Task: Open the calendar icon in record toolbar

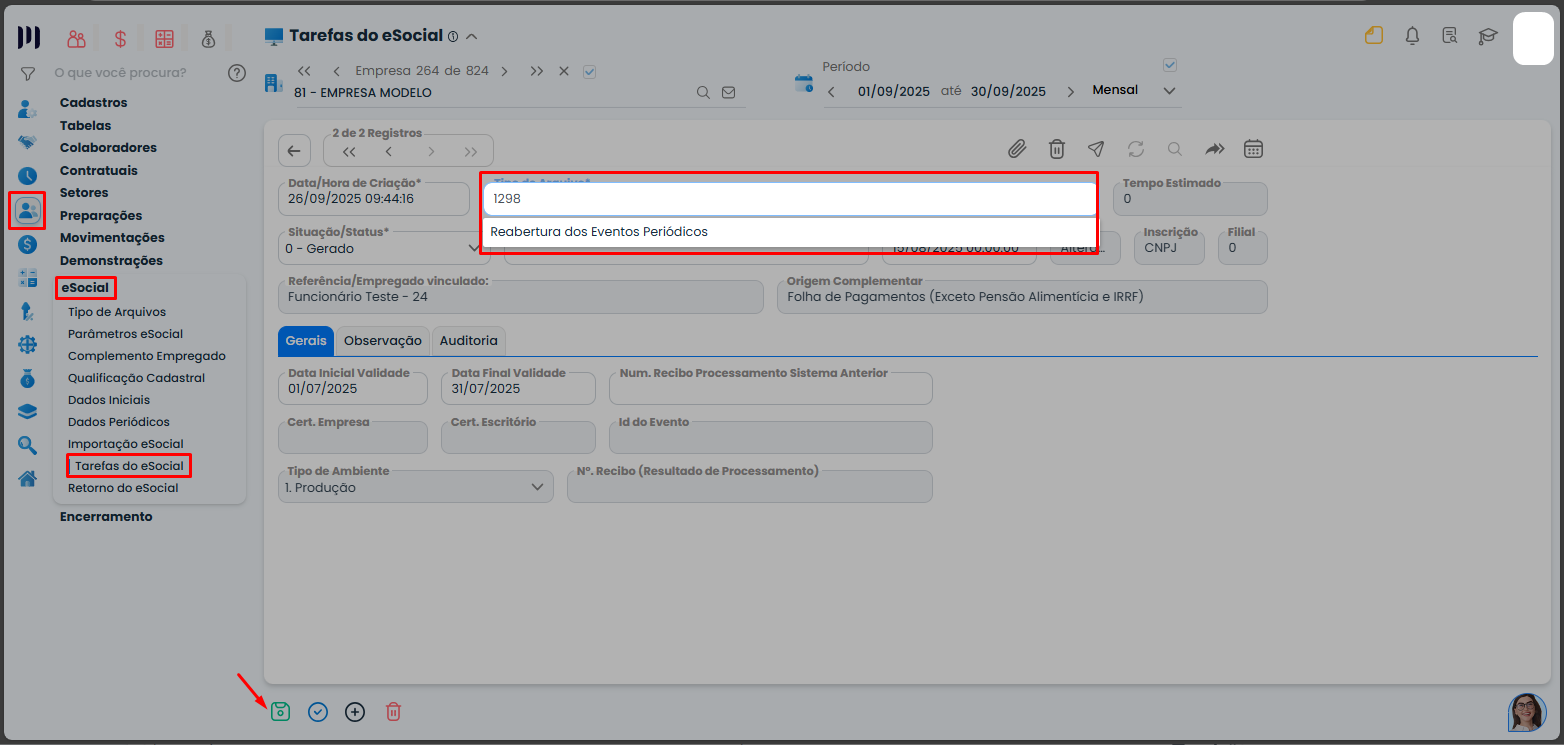Action: pyautogui.click(x=1253, y=149)
